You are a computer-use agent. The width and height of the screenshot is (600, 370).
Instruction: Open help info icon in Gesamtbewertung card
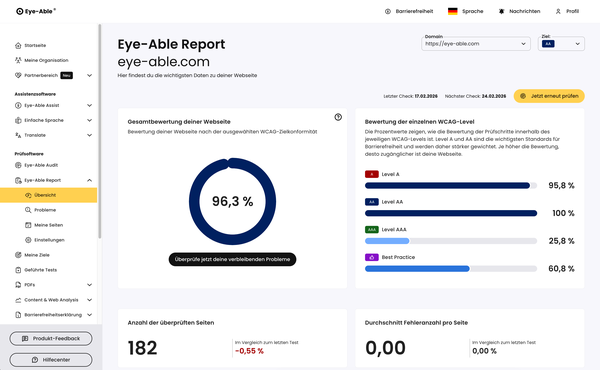coord(338,117)
